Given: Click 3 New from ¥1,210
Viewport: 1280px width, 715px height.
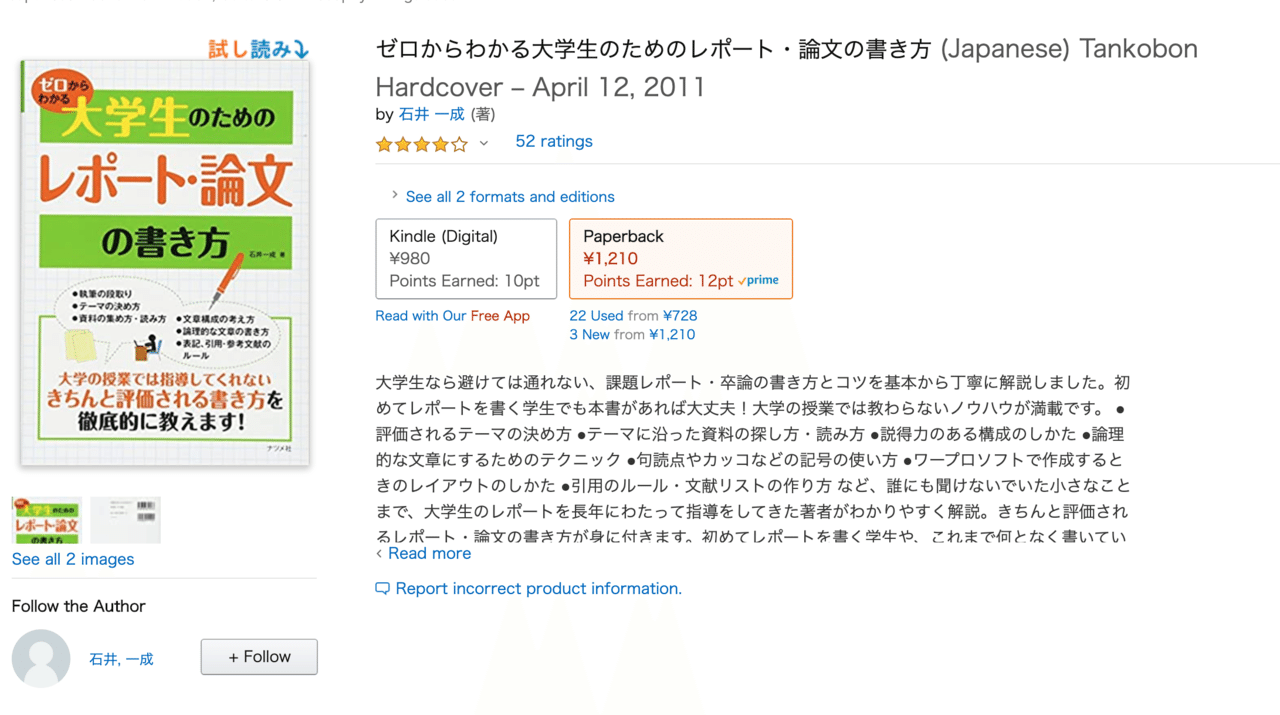Looking at the screenshot, I should pos(632,334).
